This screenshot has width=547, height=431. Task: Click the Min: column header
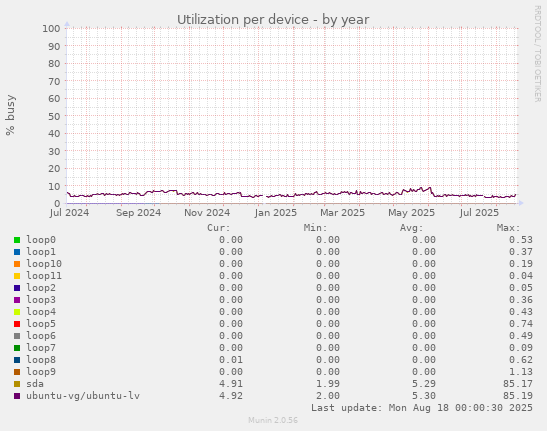[x=315, y=228]
